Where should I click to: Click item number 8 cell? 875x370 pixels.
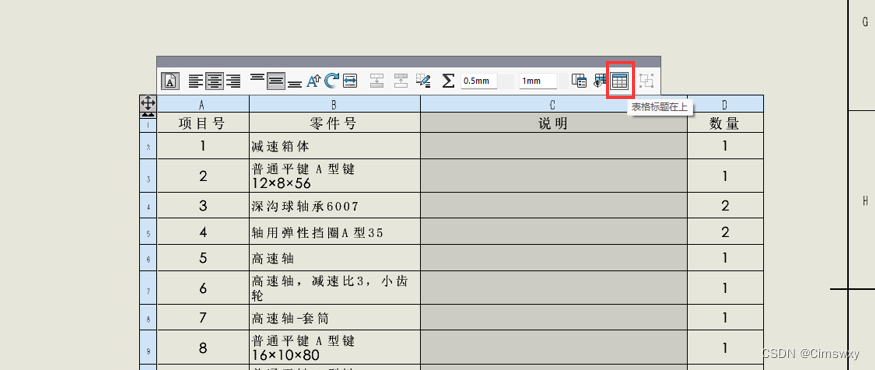point(203,348)
